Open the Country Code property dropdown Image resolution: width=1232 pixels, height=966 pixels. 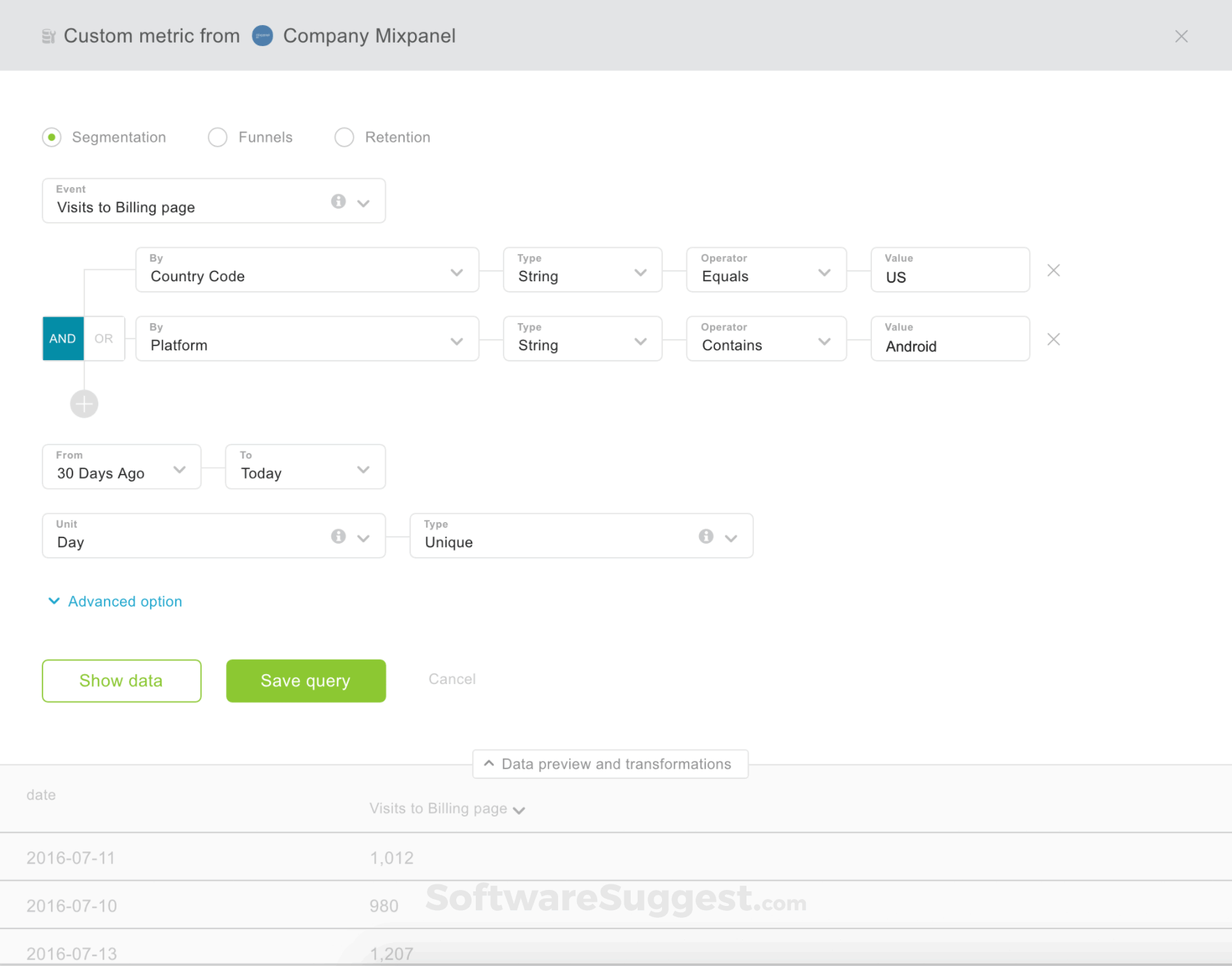click(307, 270)
